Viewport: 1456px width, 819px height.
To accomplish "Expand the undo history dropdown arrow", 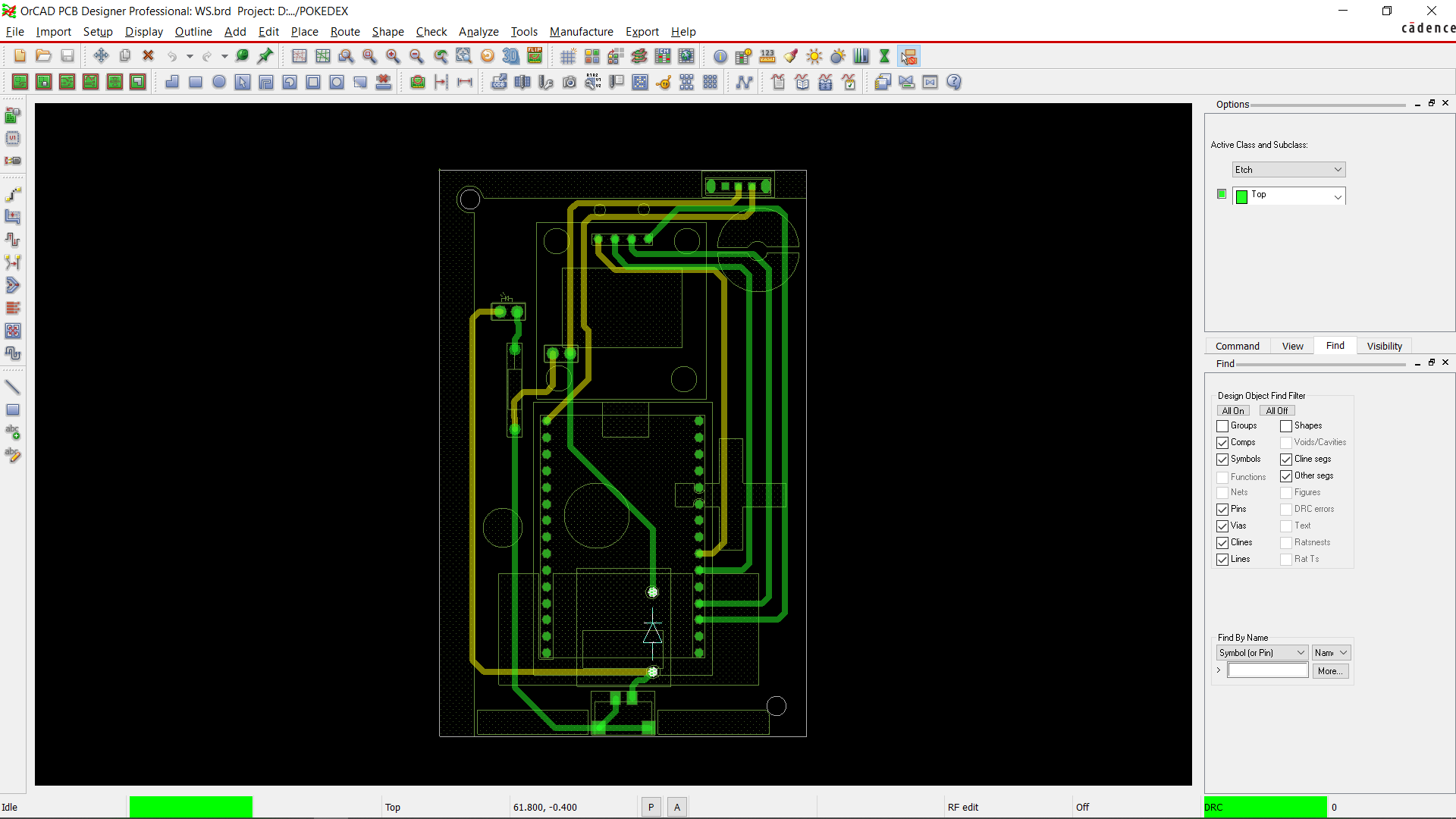I will (x=190, y=56).
